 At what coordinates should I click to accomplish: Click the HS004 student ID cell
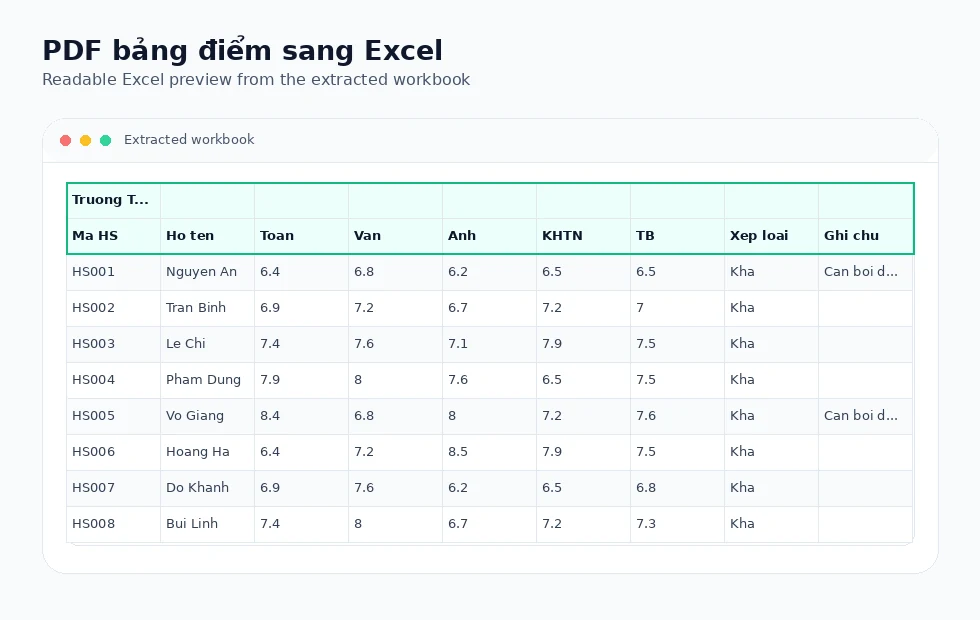click(114, 380)
